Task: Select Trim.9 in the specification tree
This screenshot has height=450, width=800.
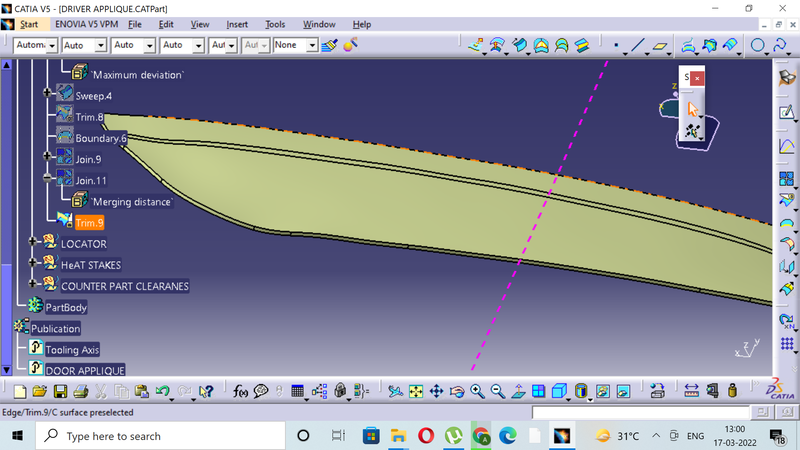Action: pos(89,223)
